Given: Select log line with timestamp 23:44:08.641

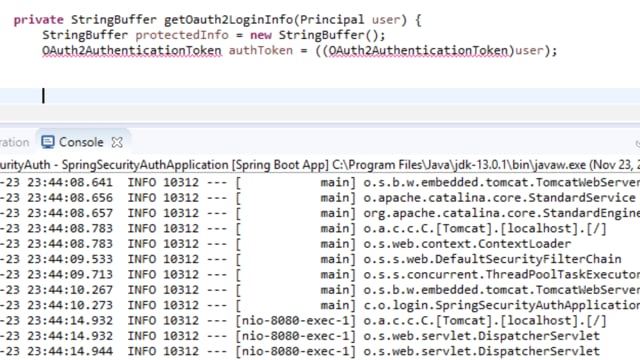Looking at the screenshot, I should click(x=320, y=182).
